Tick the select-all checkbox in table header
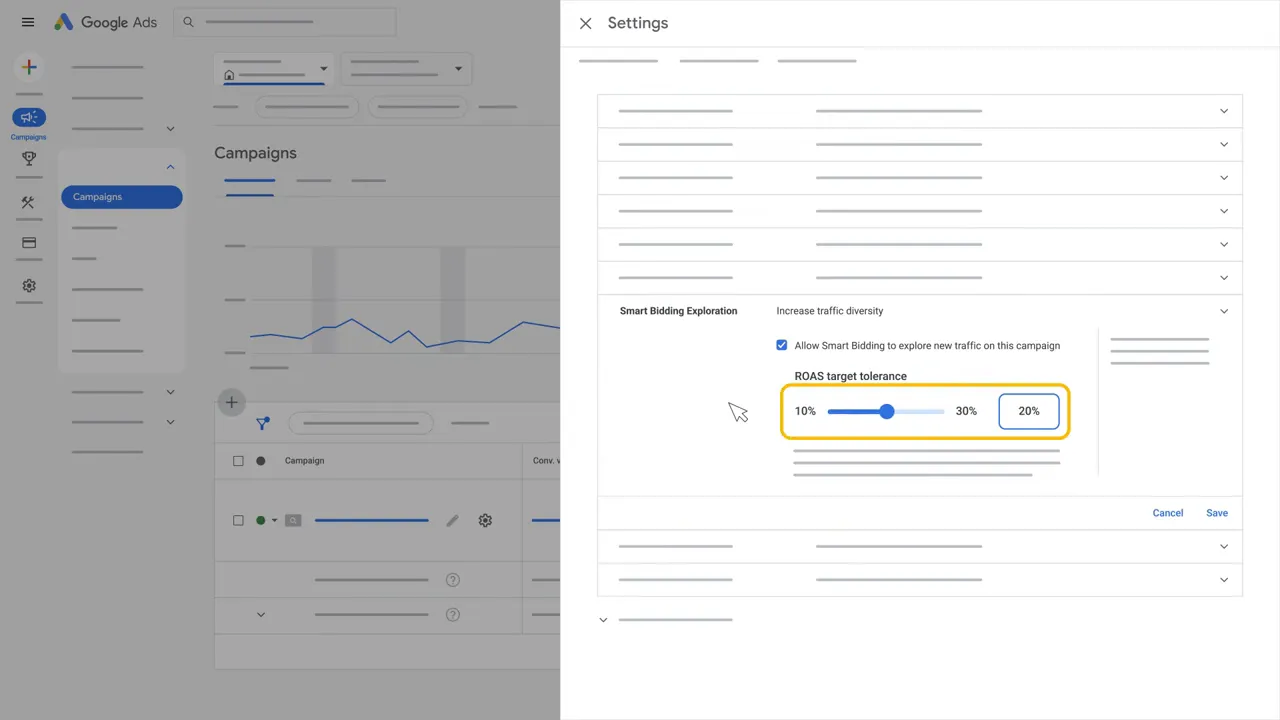 238,461
